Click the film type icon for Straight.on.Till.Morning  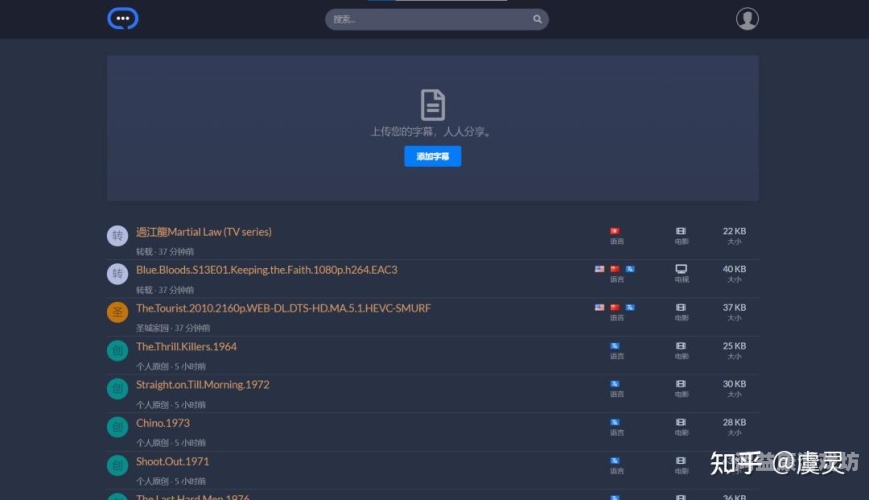click(681, 384)
